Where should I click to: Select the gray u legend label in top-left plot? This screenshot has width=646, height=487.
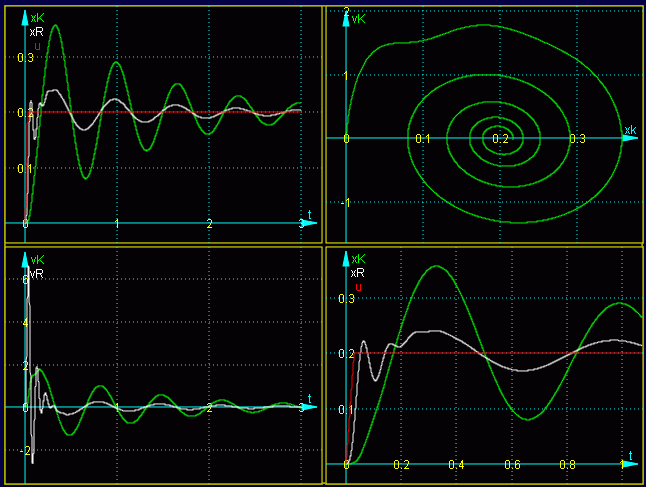coord(37,45)
